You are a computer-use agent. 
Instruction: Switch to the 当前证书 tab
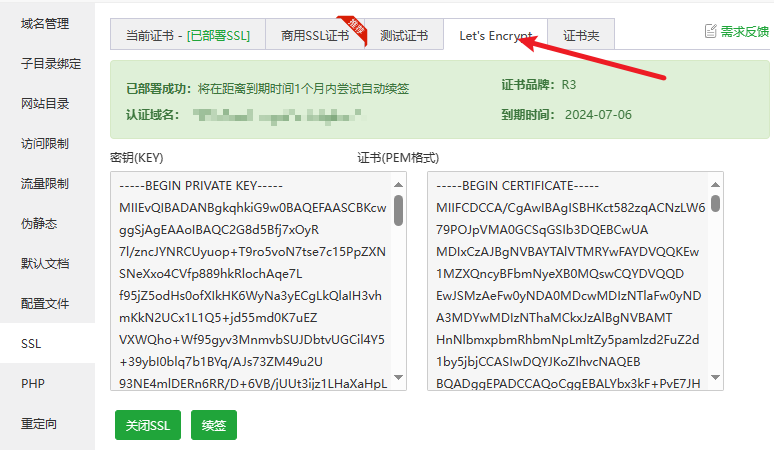click(187, 36)
